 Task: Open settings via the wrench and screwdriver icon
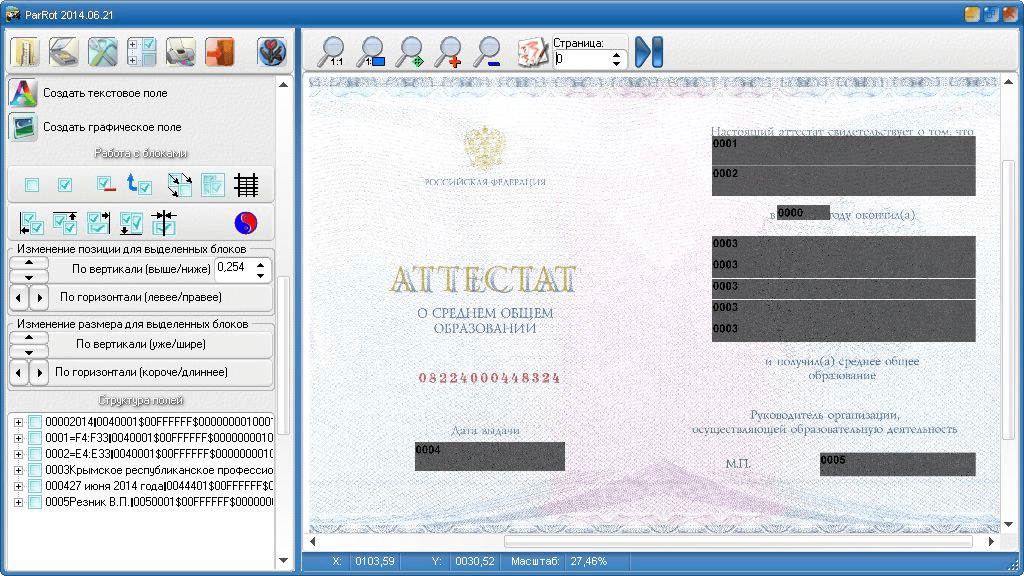click(x=103, y=52)
